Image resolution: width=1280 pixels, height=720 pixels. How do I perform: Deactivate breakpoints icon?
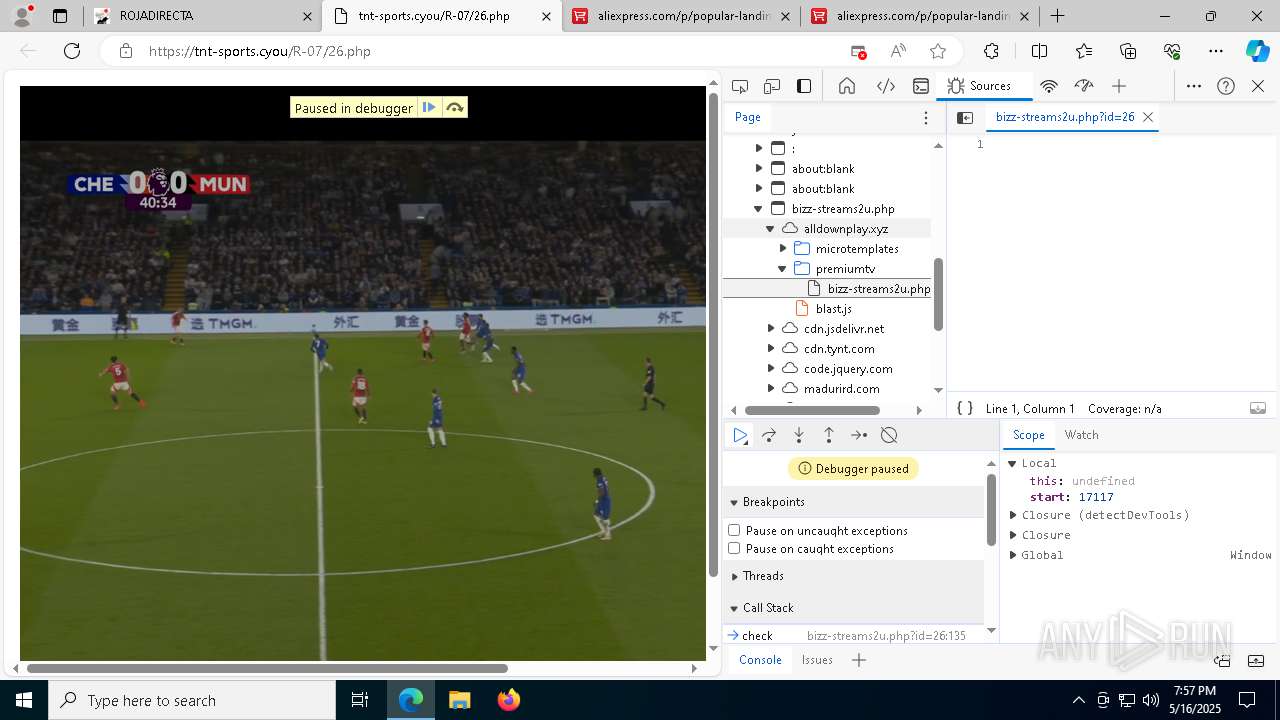pos(889,435)
